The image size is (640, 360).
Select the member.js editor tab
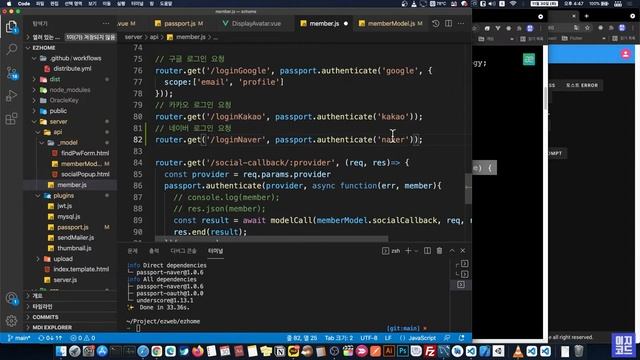(x=324, y=24)
